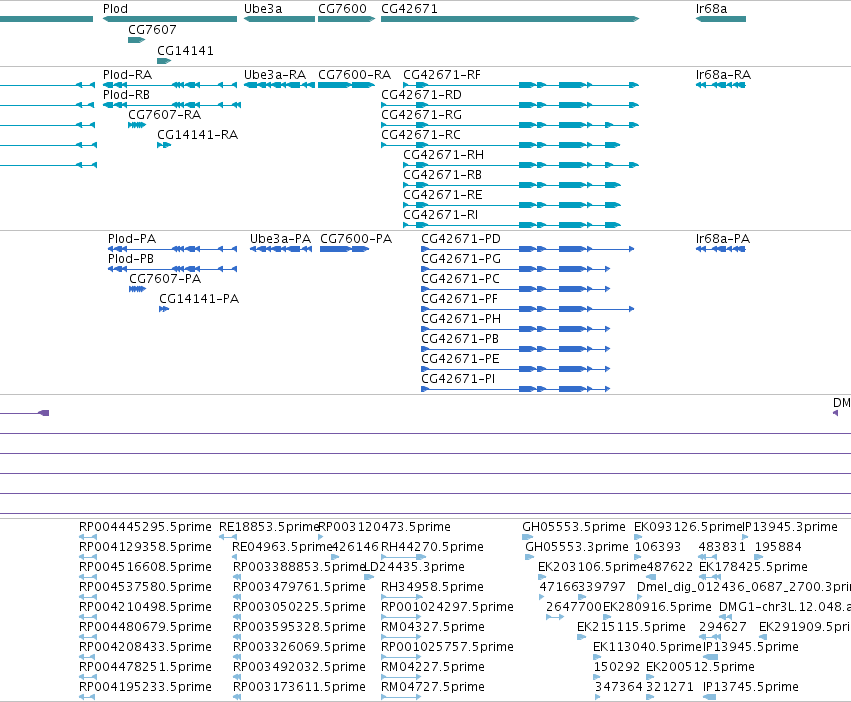Select EST RM04327.5prime

[x=433, y=627]
